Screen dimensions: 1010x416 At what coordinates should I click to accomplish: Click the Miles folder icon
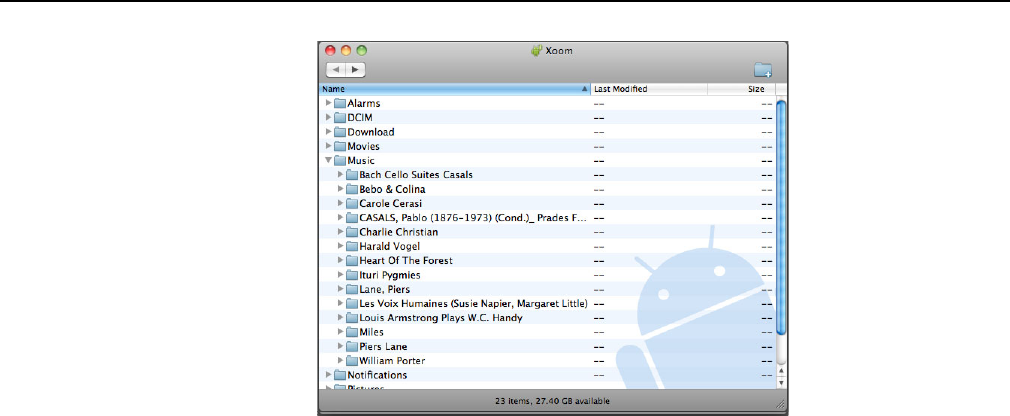point(352,332)
